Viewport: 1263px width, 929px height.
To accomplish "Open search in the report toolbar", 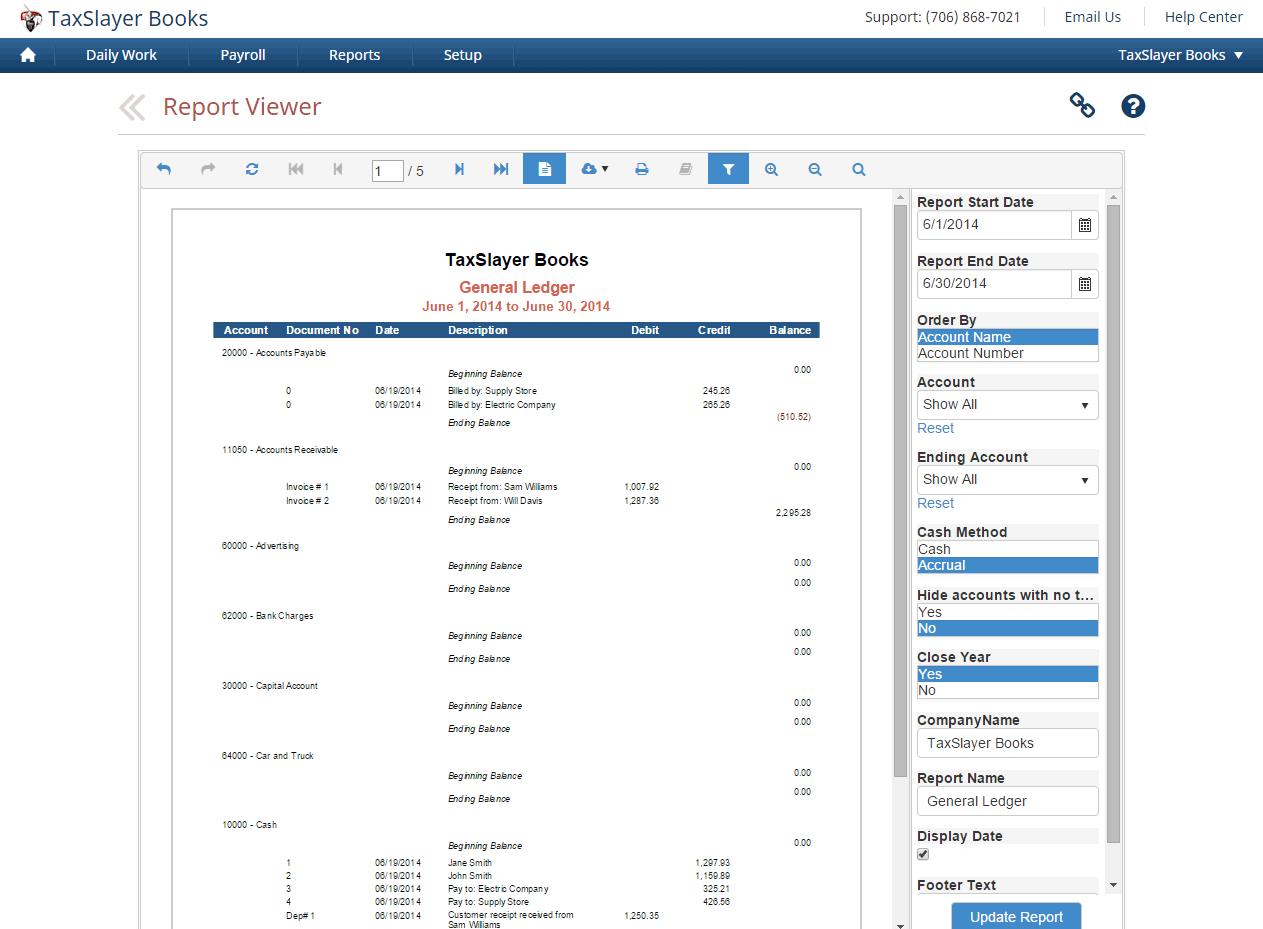I will (x=859, y=169).
